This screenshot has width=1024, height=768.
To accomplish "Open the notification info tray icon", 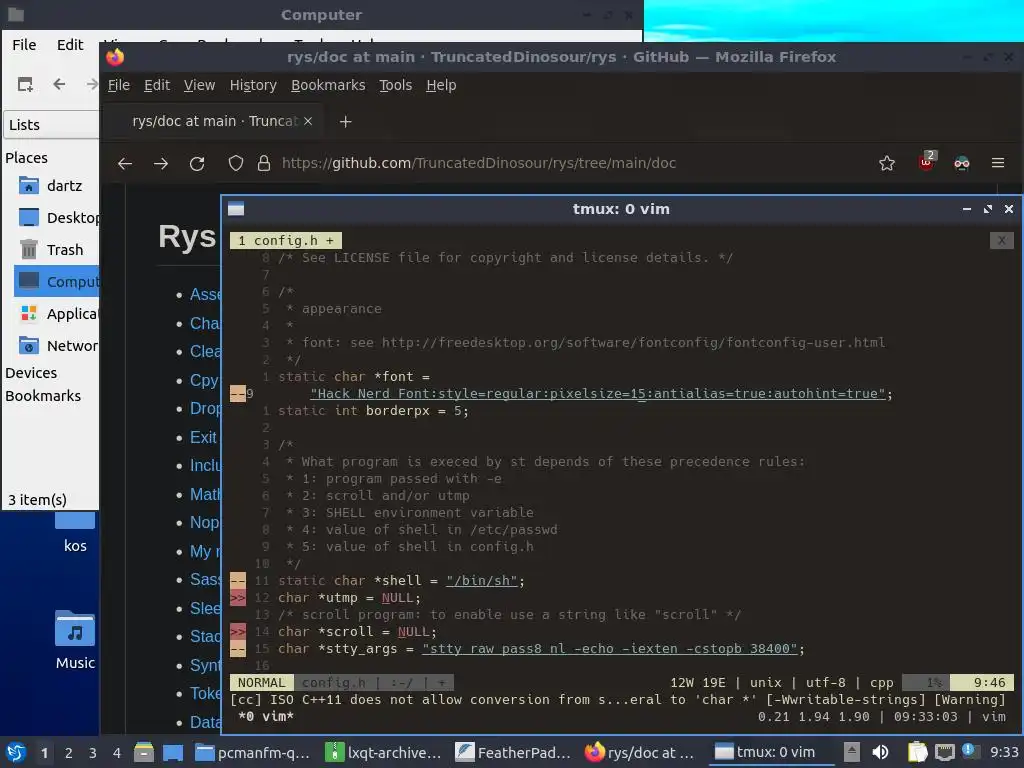I will [970, 751].
